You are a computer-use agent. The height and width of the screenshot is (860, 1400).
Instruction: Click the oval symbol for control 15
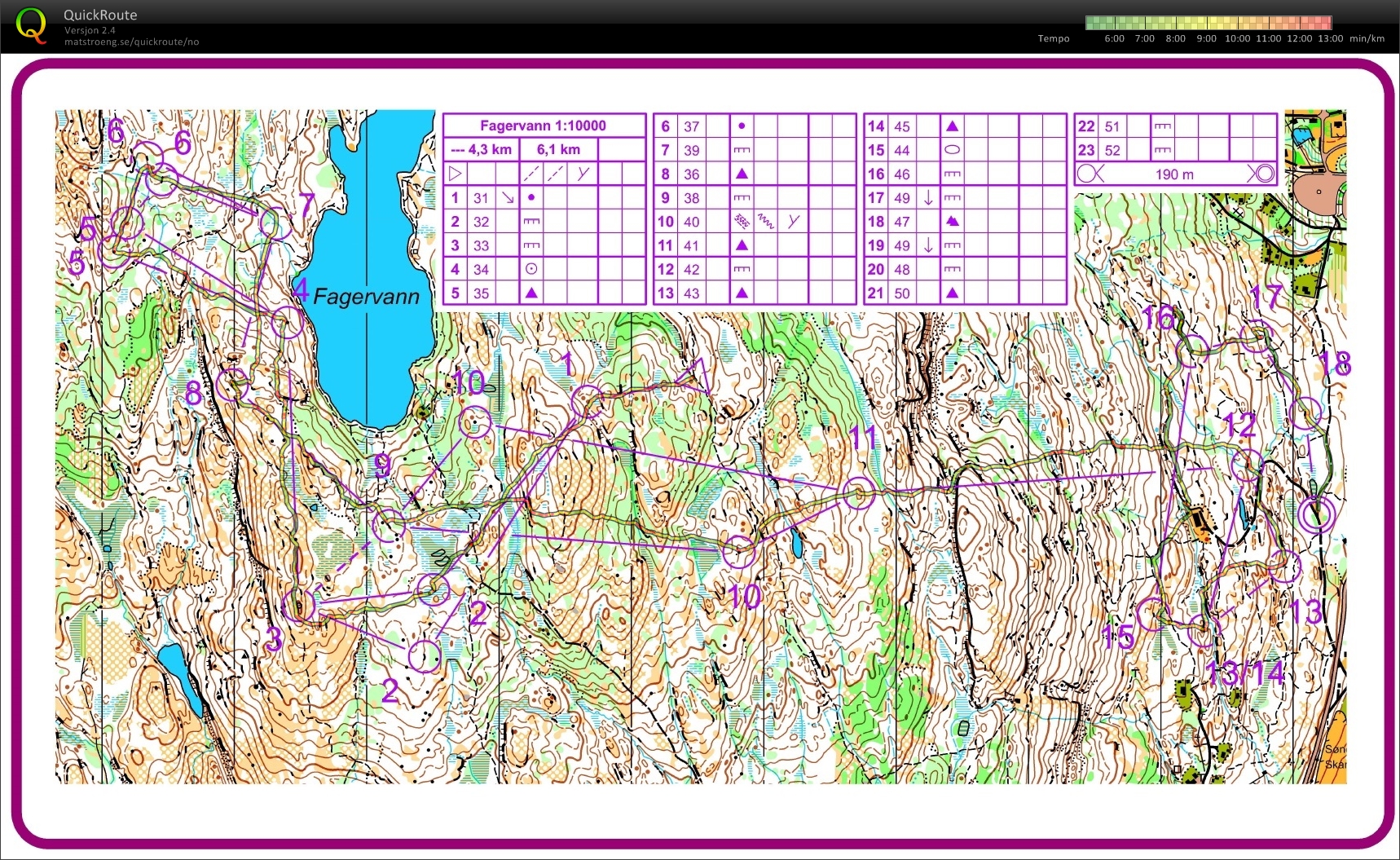[951, 150]
